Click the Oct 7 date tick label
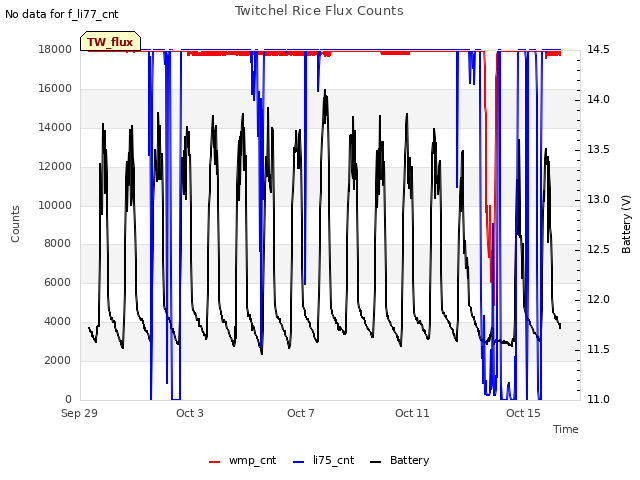Image resolution: width=640 pixels, height=480 pixels. [301, 413]
